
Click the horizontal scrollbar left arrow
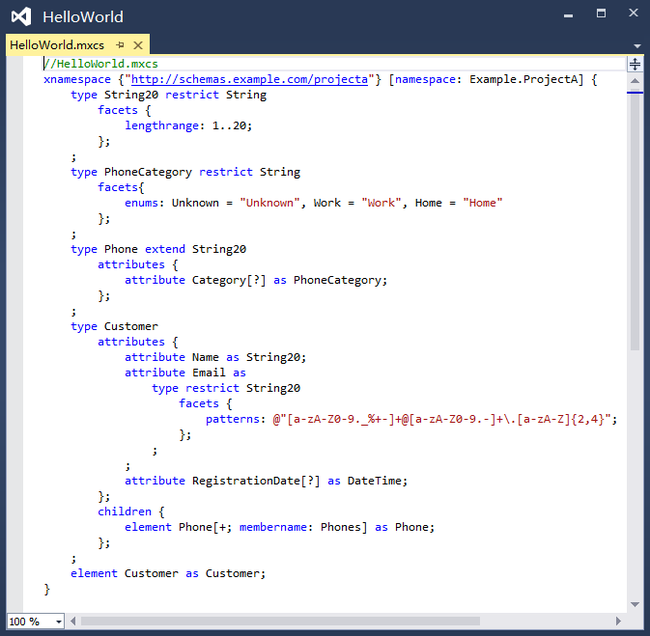[x=73, y=621]
